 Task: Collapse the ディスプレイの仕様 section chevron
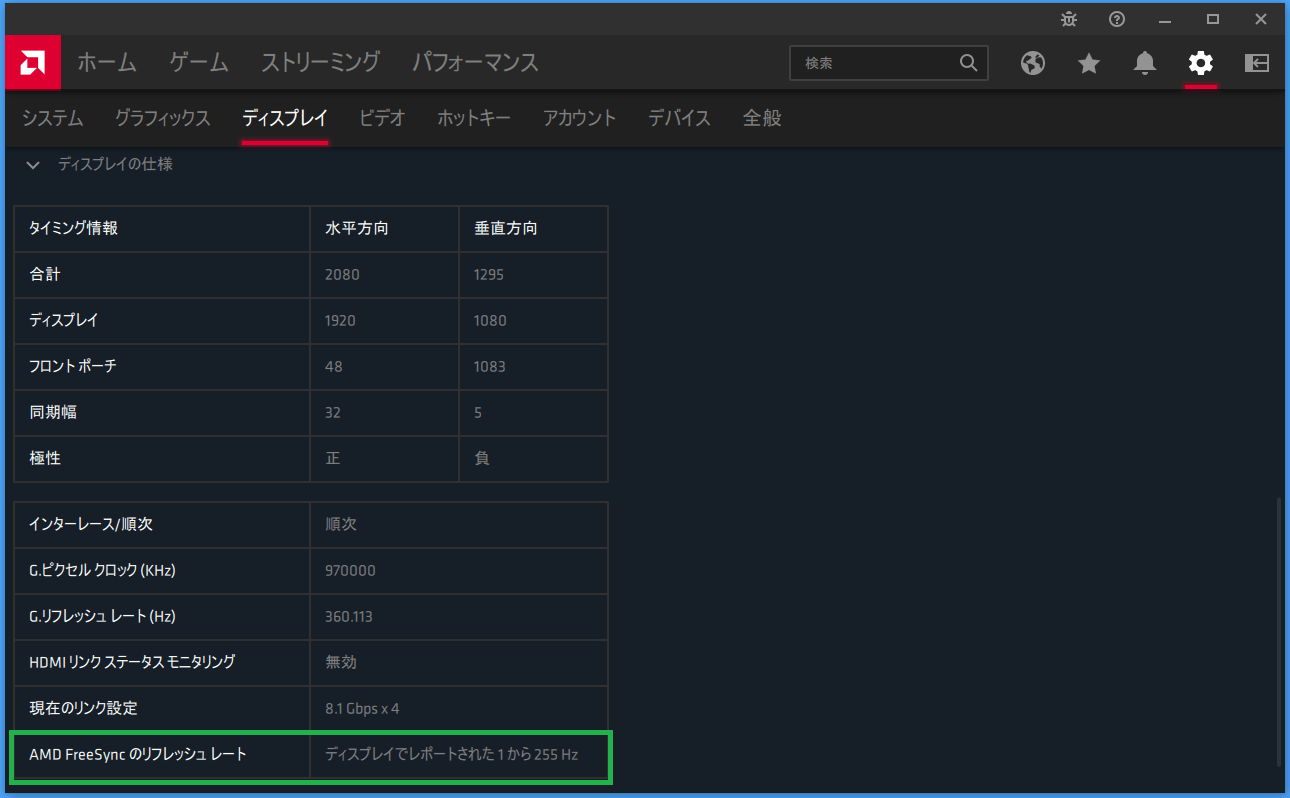(34, 165)
